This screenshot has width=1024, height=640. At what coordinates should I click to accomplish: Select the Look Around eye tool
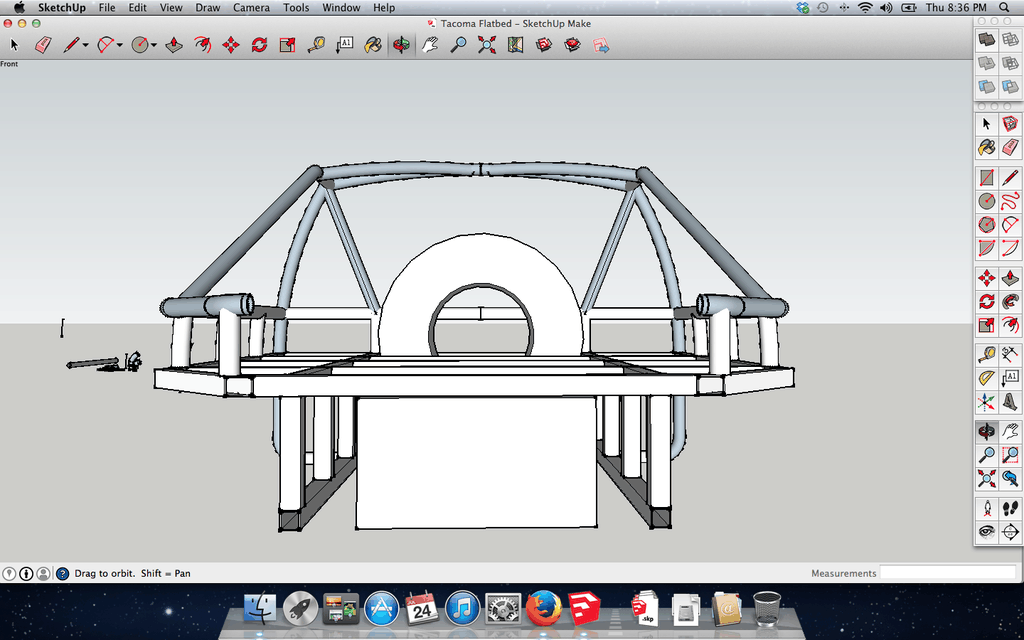tap(987, 532)
